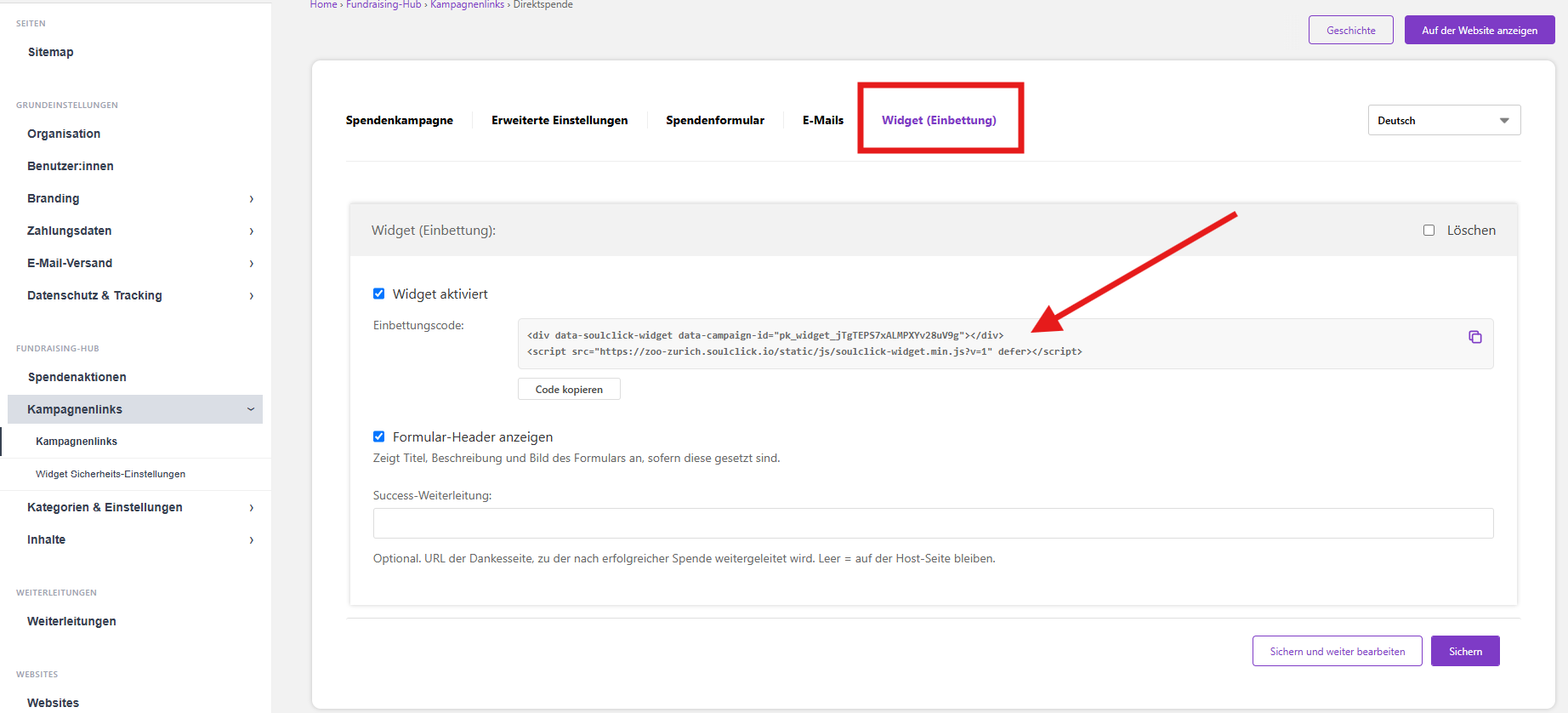Toggle the Widget aktiviert checkbox

tap(378, 294)
